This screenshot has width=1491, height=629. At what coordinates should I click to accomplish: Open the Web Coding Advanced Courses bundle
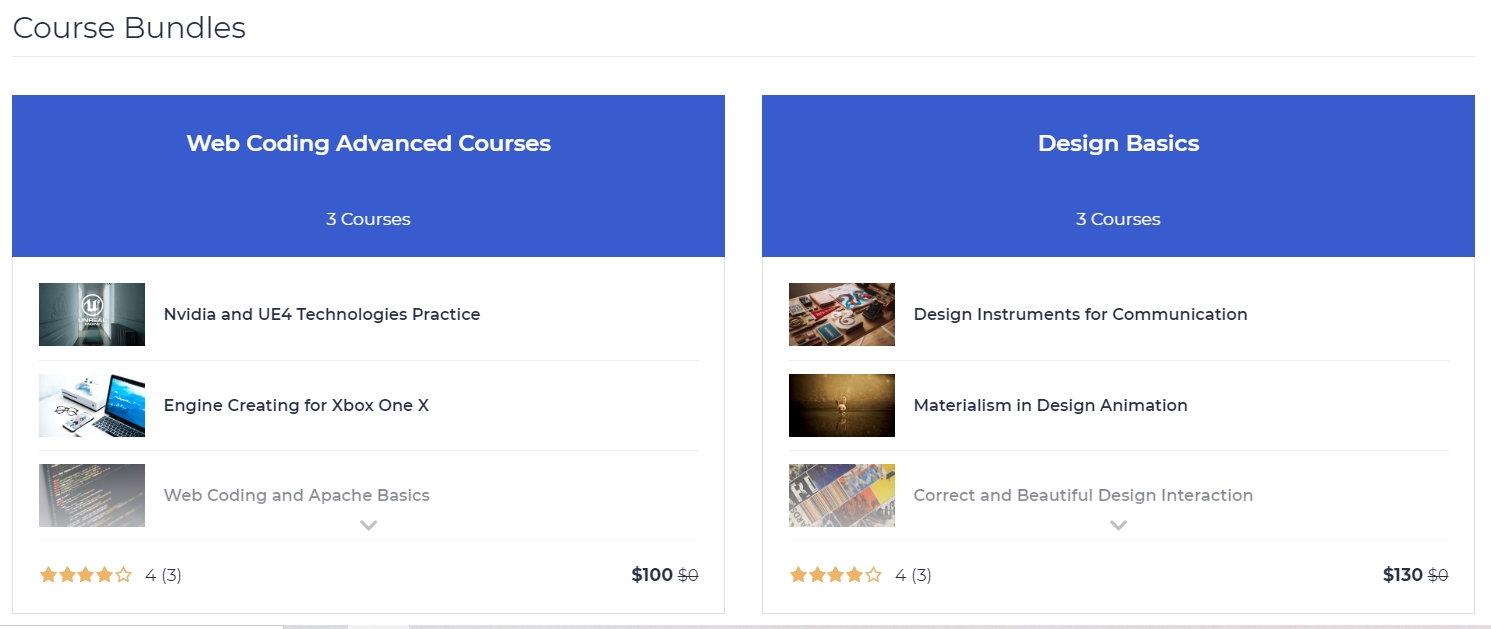(x=368, y=143)
